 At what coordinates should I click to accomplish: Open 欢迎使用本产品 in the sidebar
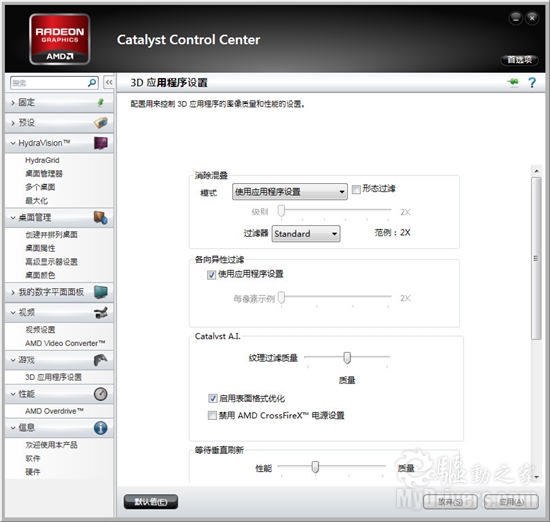pyautogui.click(x=51, y=445)
